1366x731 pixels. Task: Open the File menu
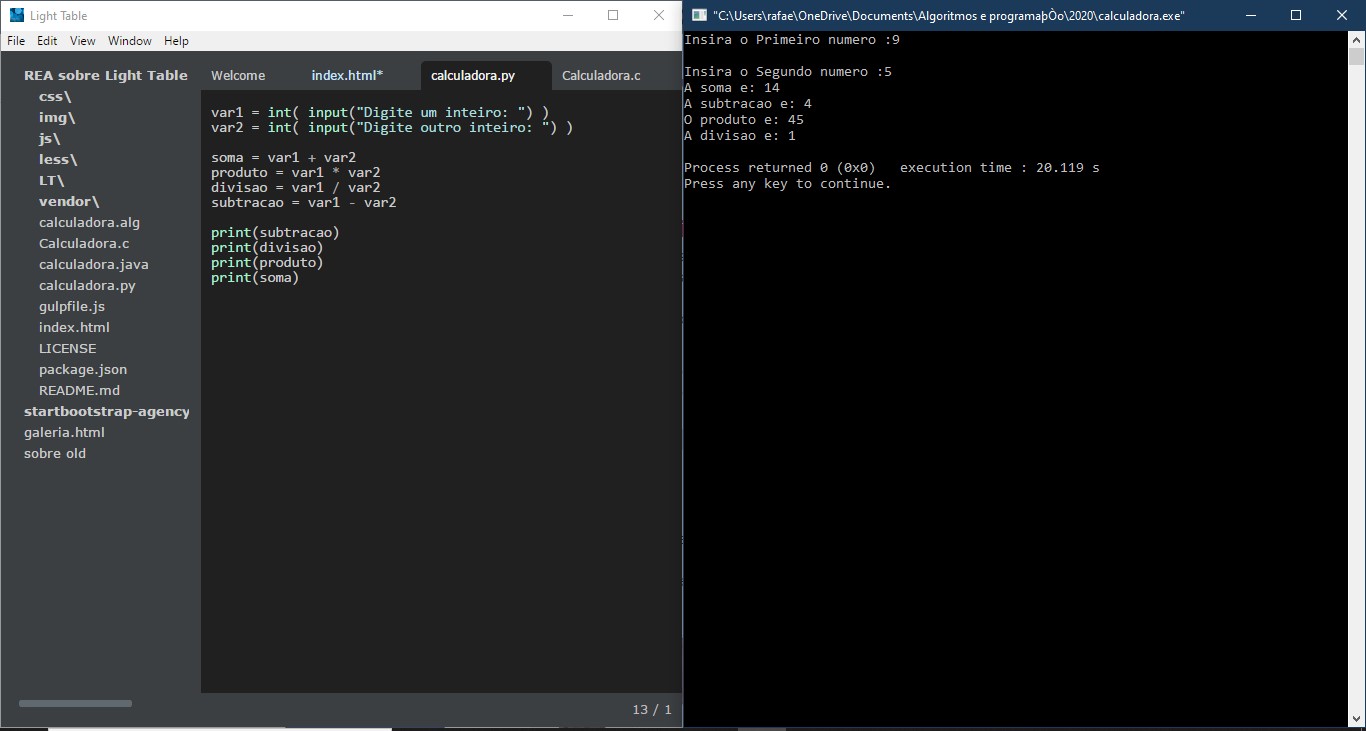click(x=16, y=41)
